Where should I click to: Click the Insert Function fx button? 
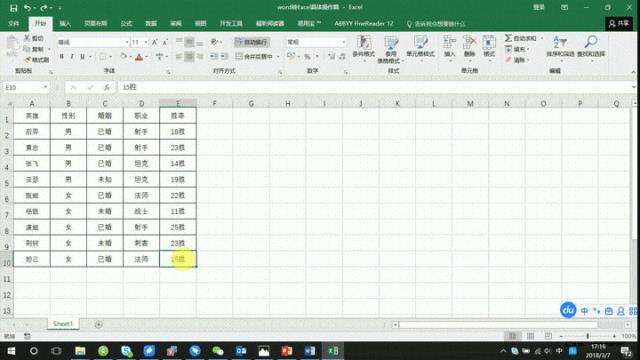(x=107, y=87)
